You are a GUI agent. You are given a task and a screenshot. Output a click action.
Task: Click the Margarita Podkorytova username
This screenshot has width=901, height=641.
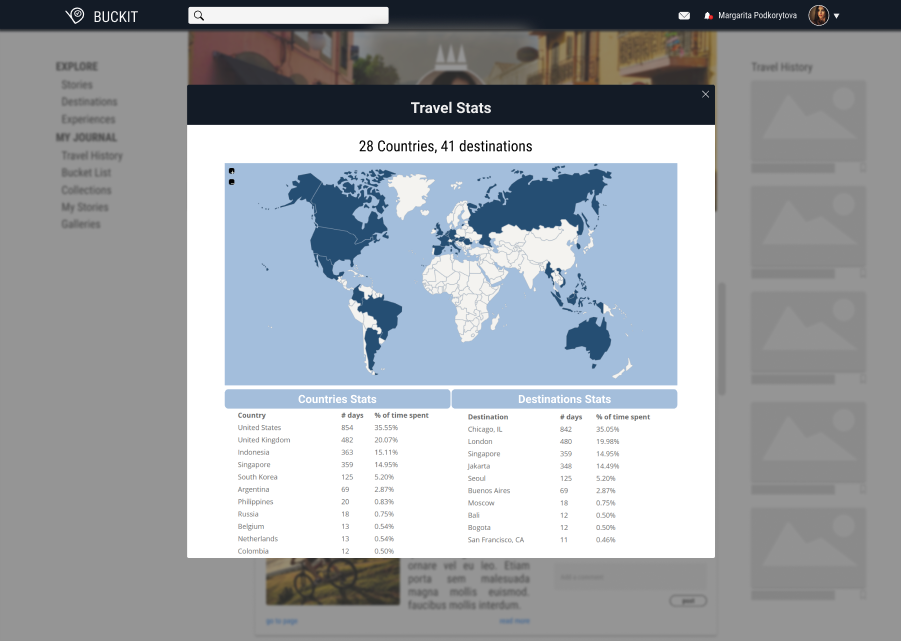[757, 16]
